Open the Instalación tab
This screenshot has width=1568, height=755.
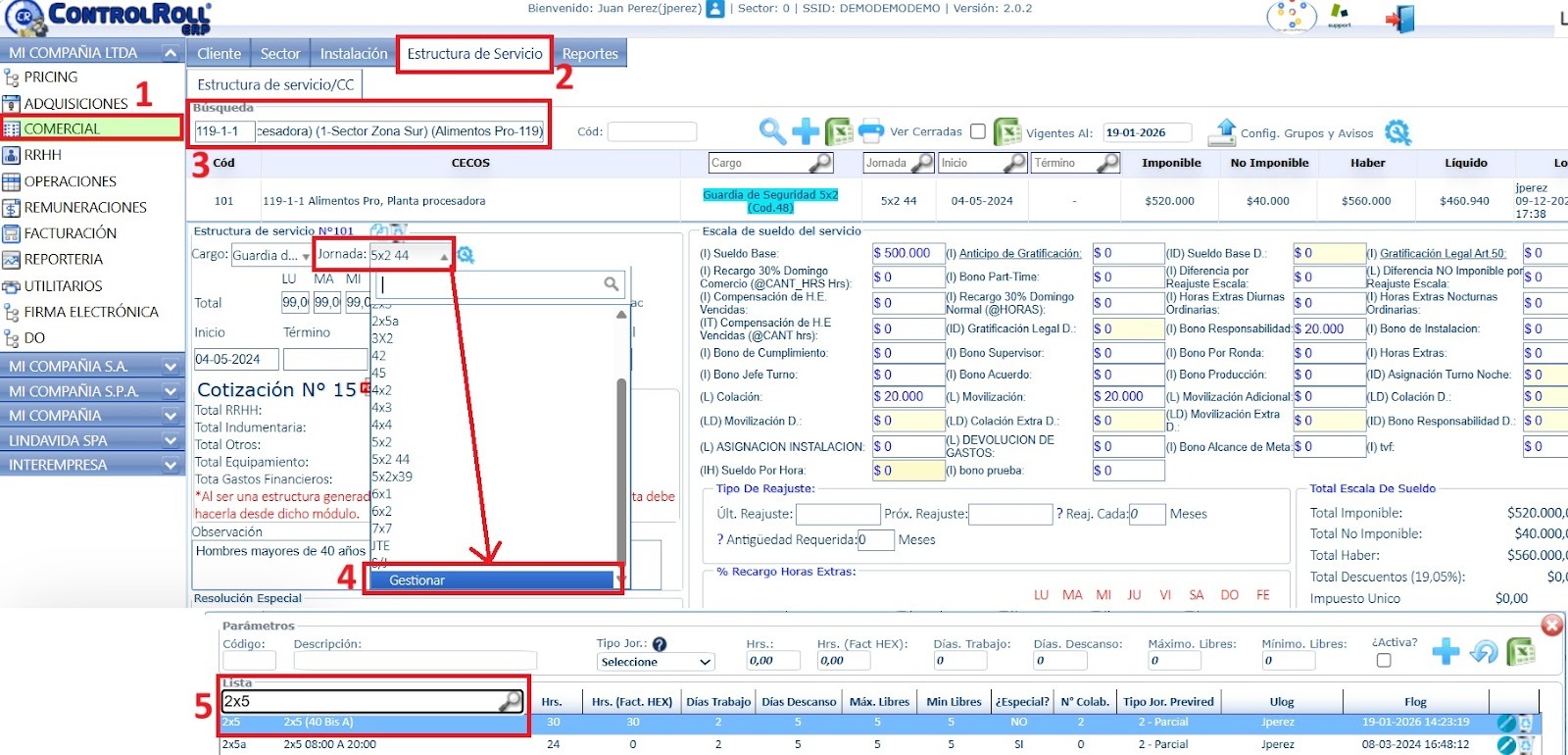coord(354,54)
